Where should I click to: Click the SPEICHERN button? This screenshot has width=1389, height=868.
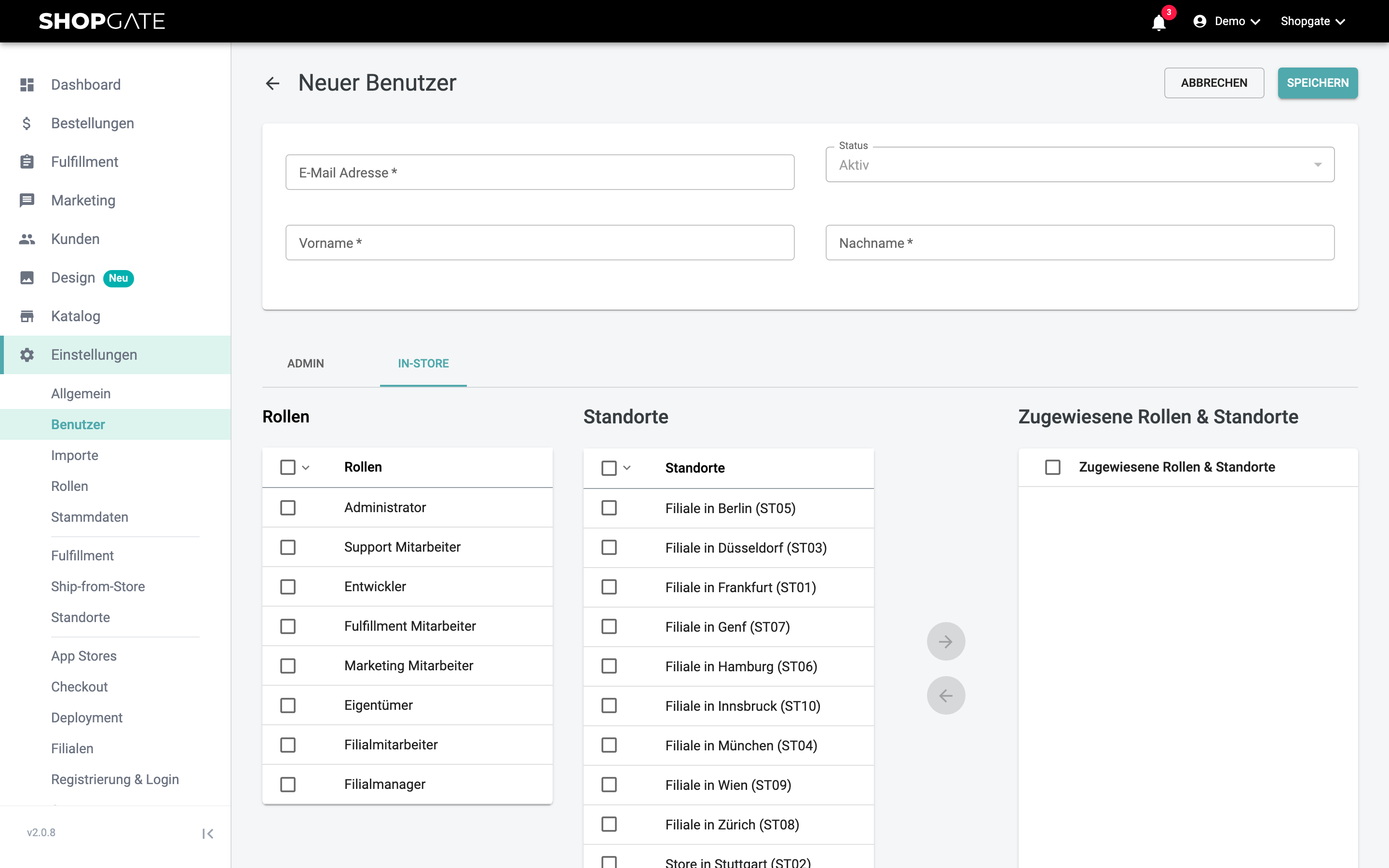click(1317, 82)
